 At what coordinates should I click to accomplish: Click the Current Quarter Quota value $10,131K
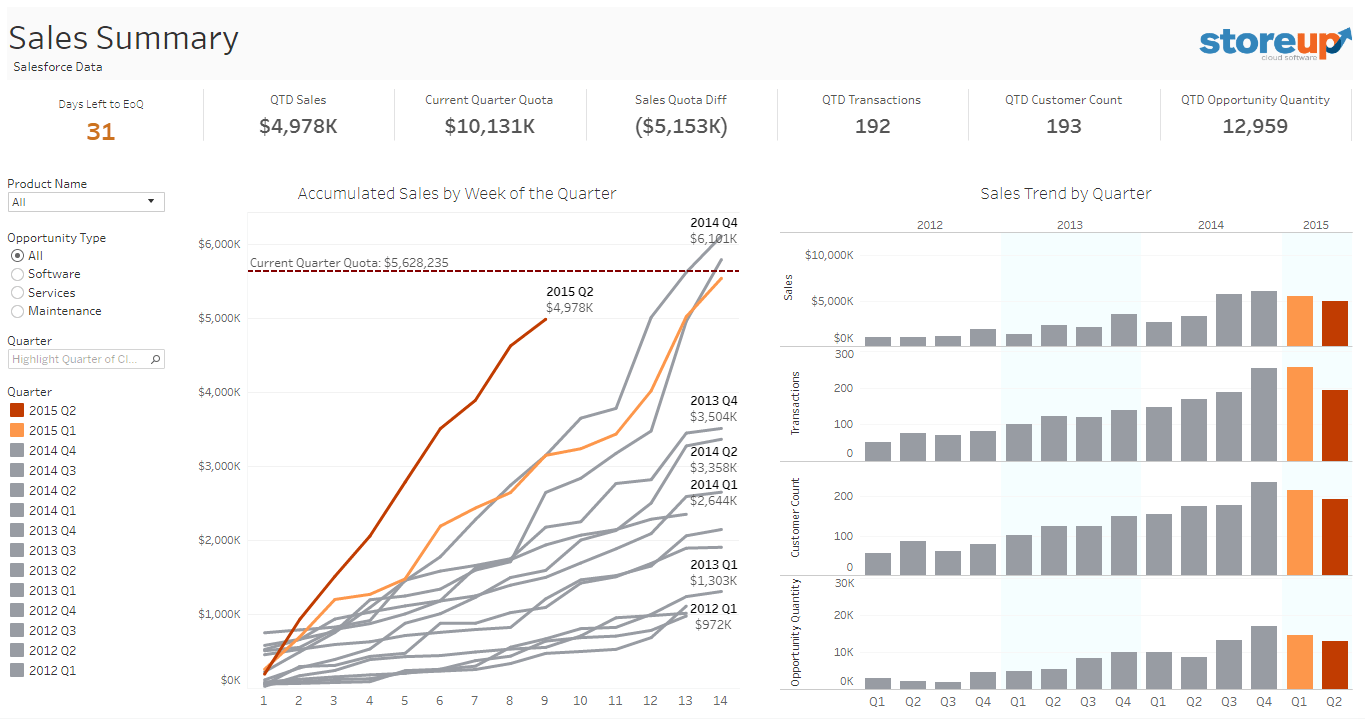(x=489, y=126)
